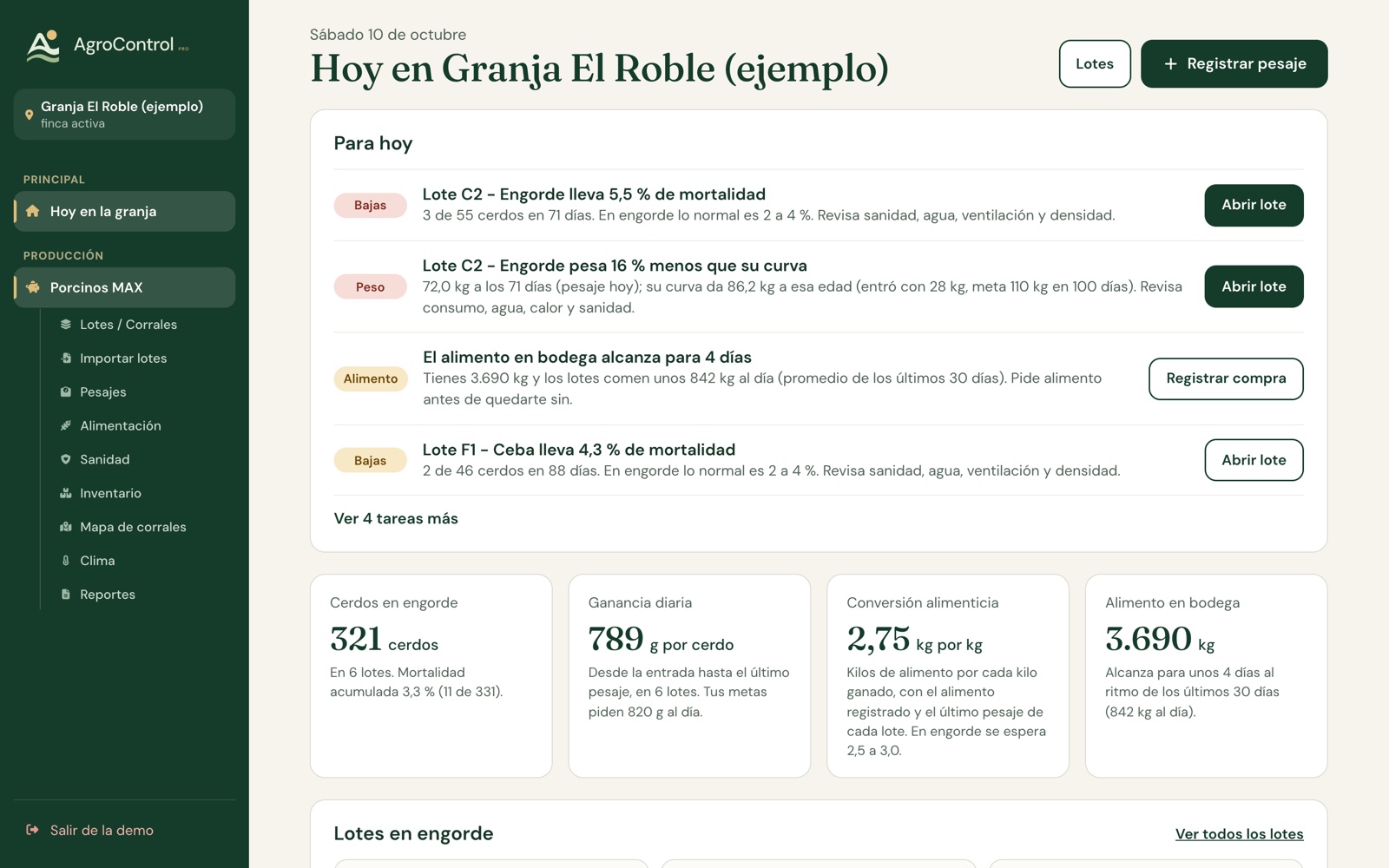Click the shield icon beside Sanidad
Viewport: 1389px width, 868px height.
point(65,459)
